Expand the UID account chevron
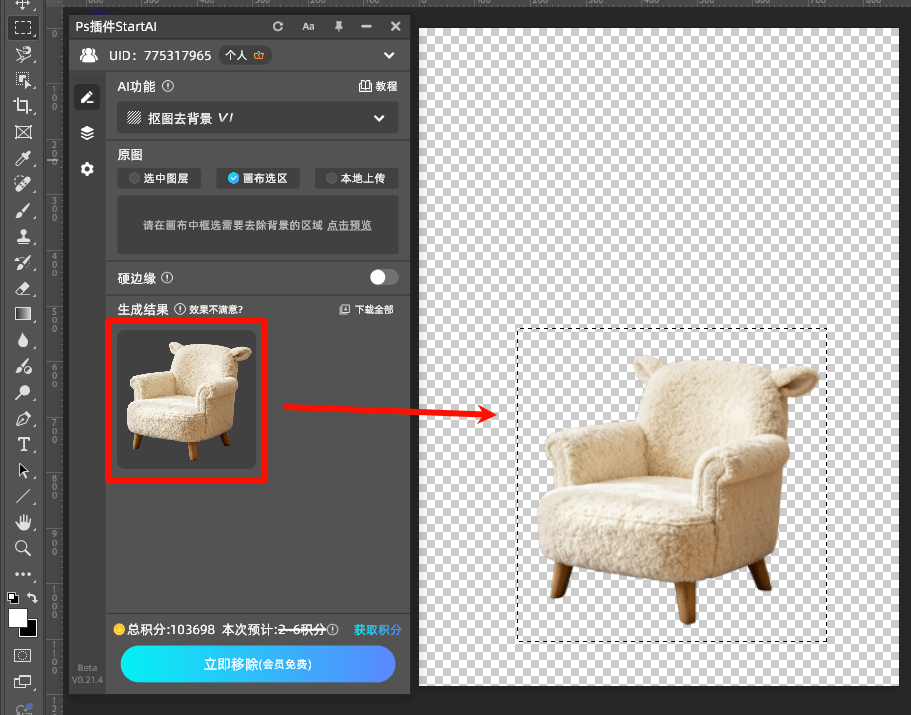 point(389,55)
